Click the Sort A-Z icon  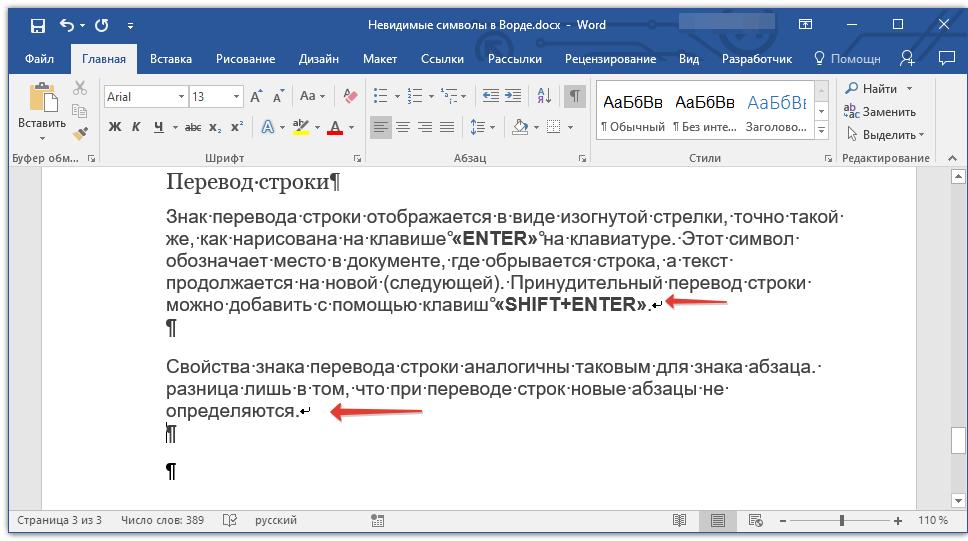(x=544, y=97)
